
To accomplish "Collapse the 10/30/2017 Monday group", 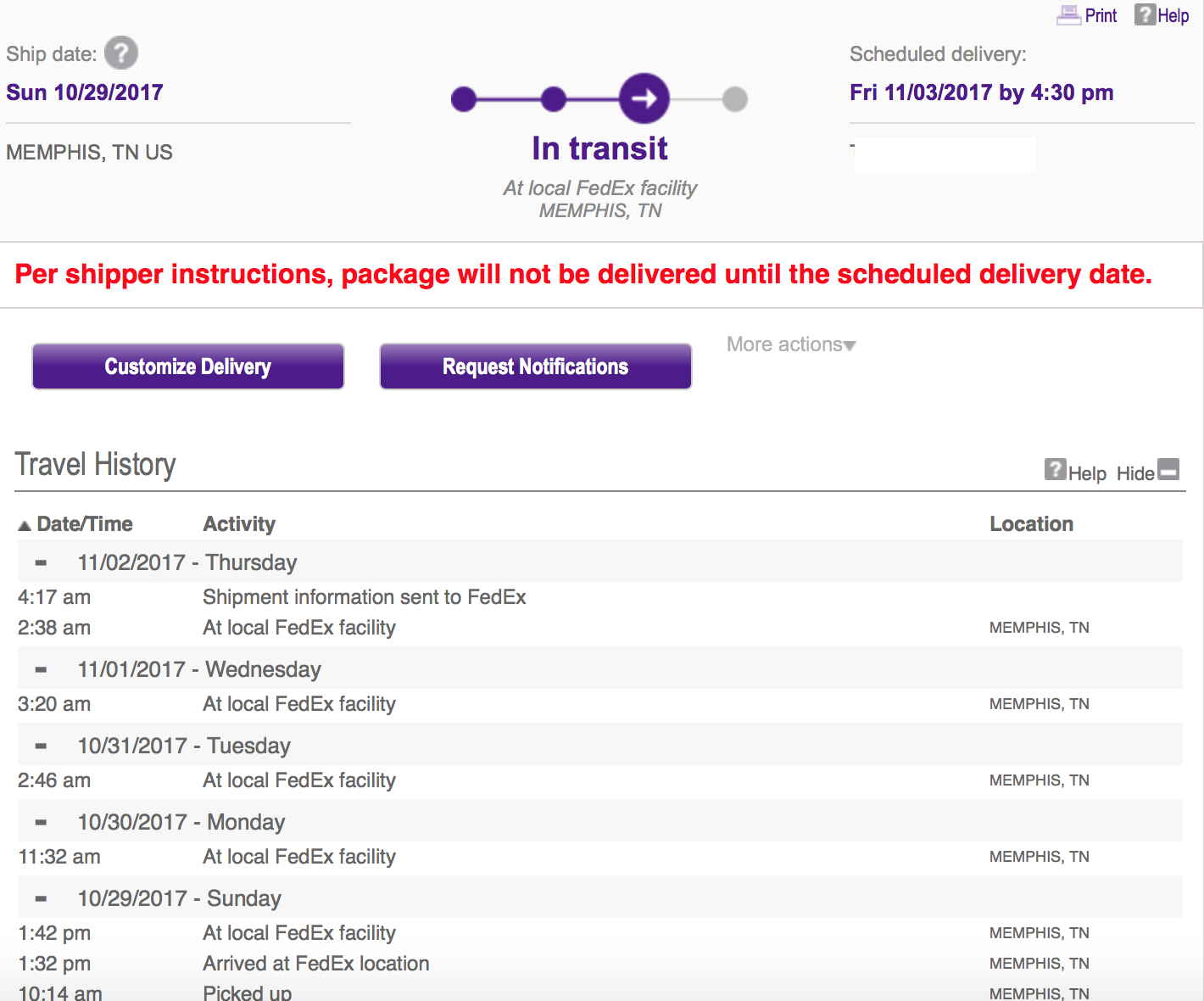I will tap(41, 822).
